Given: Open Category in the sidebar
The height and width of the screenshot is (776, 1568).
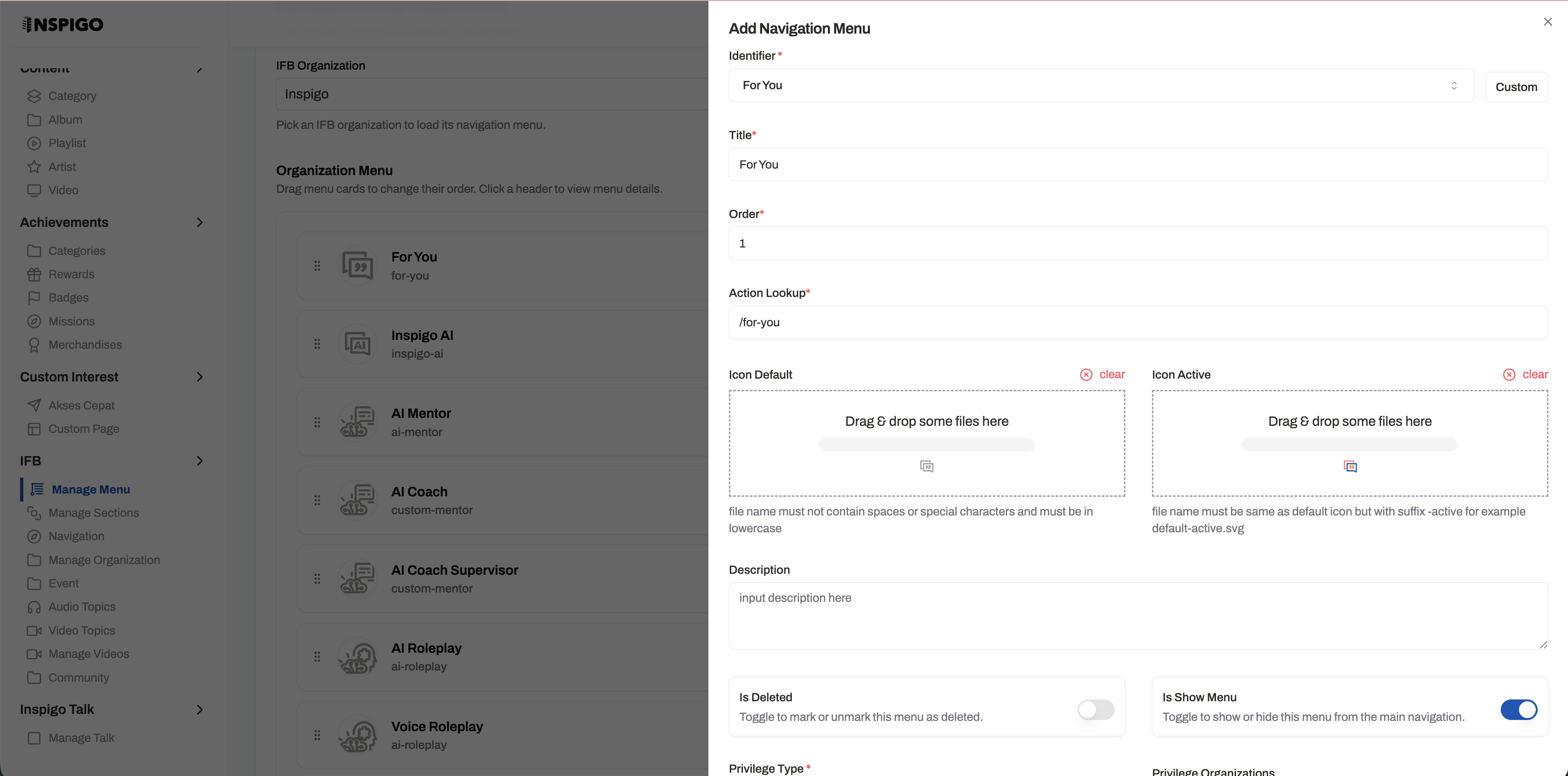Looking at the screenshot, I should [72, 96].
